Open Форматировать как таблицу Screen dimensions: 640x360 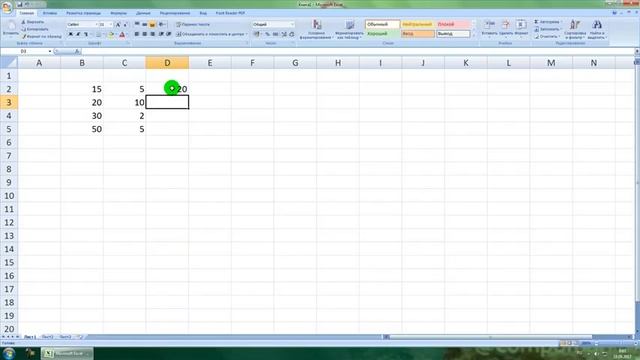(349, 29)
